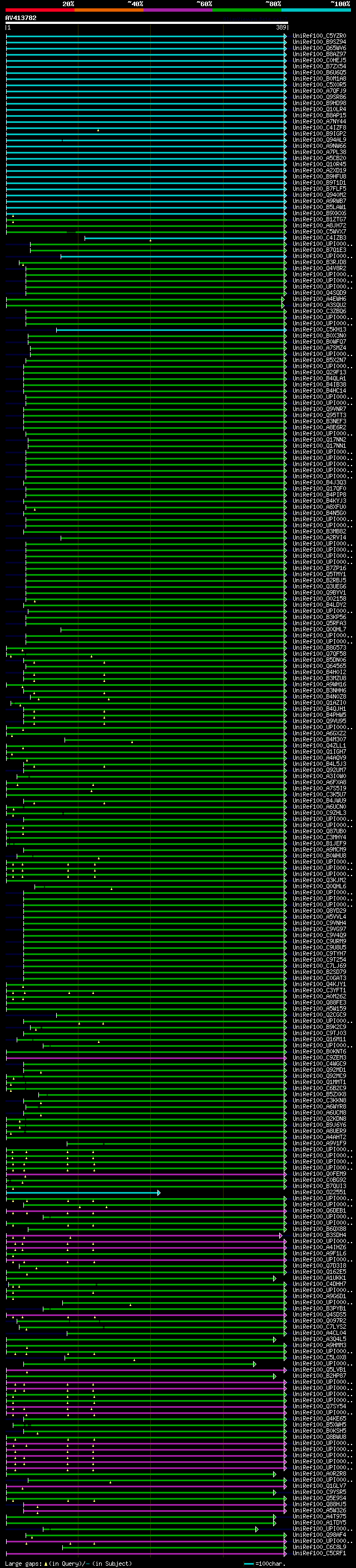
Task: Select hit label UniRef100_B4J3Q3
Action: 319,483
